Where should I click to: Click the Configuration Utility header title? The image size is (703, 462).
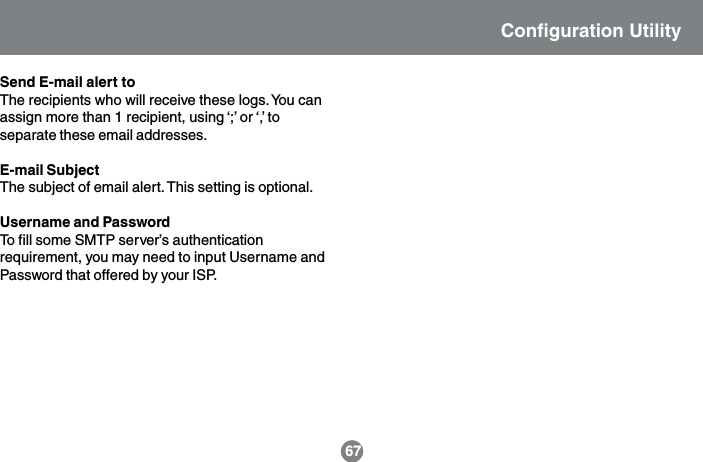click(x=590, y=31)
